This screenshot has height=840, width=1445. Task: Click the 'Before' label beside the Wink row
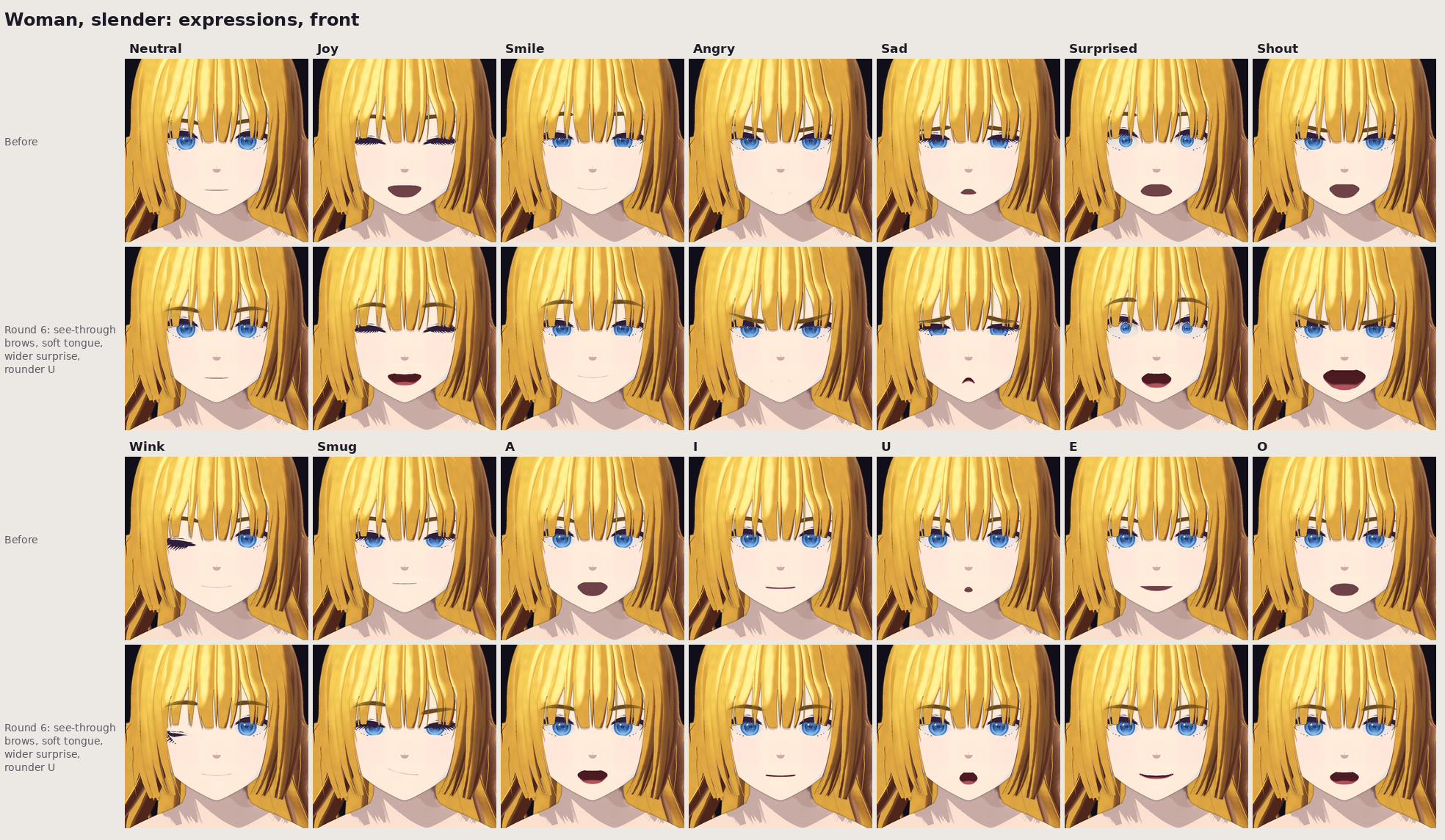click(21, 540)
